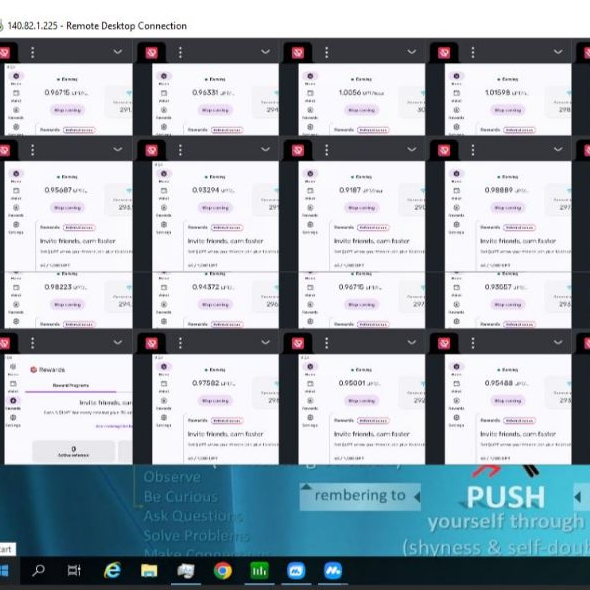Open Wallet sidebar icon in the 0.94372 window

pos(164,287)
